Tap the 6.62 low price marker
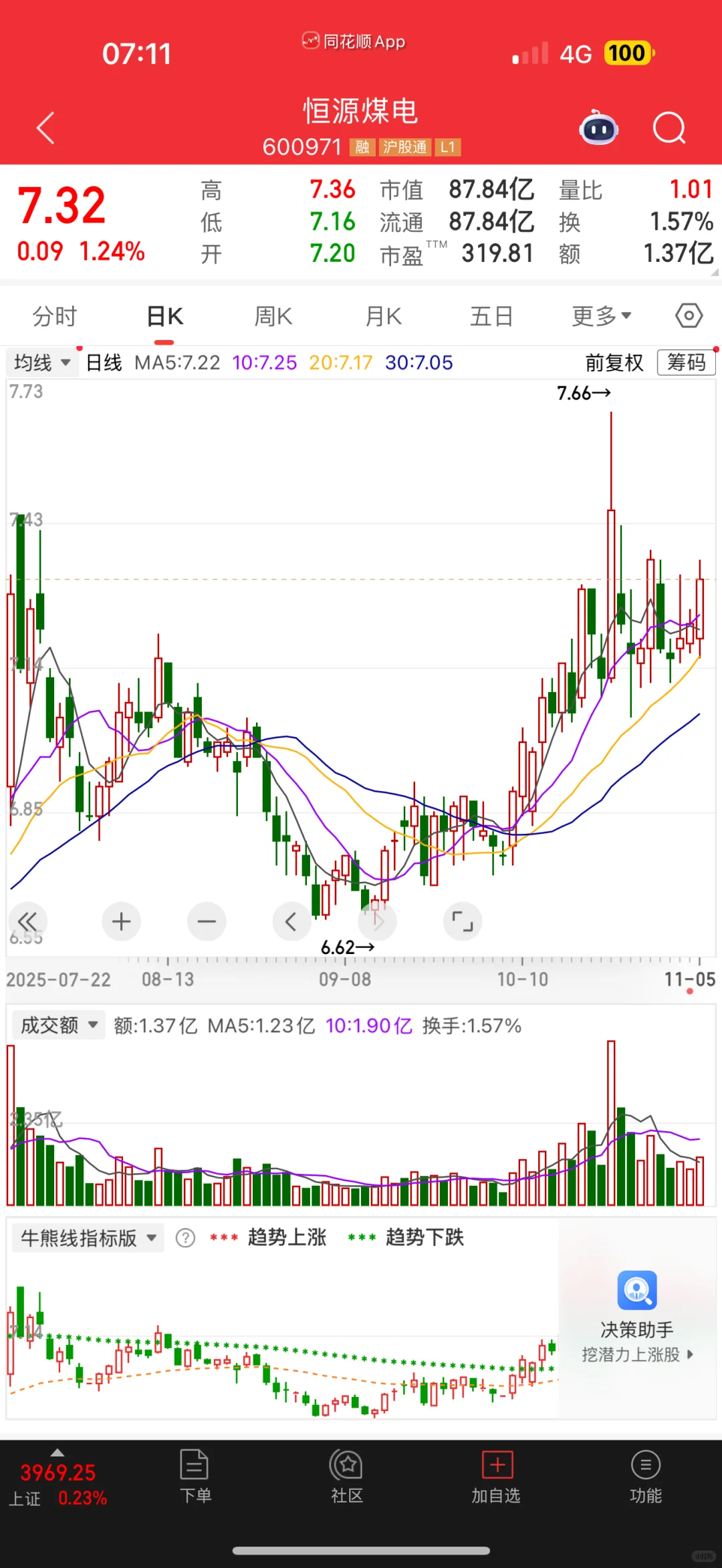This screenshot has height=1568, width=722. click(x=348, y=947)
